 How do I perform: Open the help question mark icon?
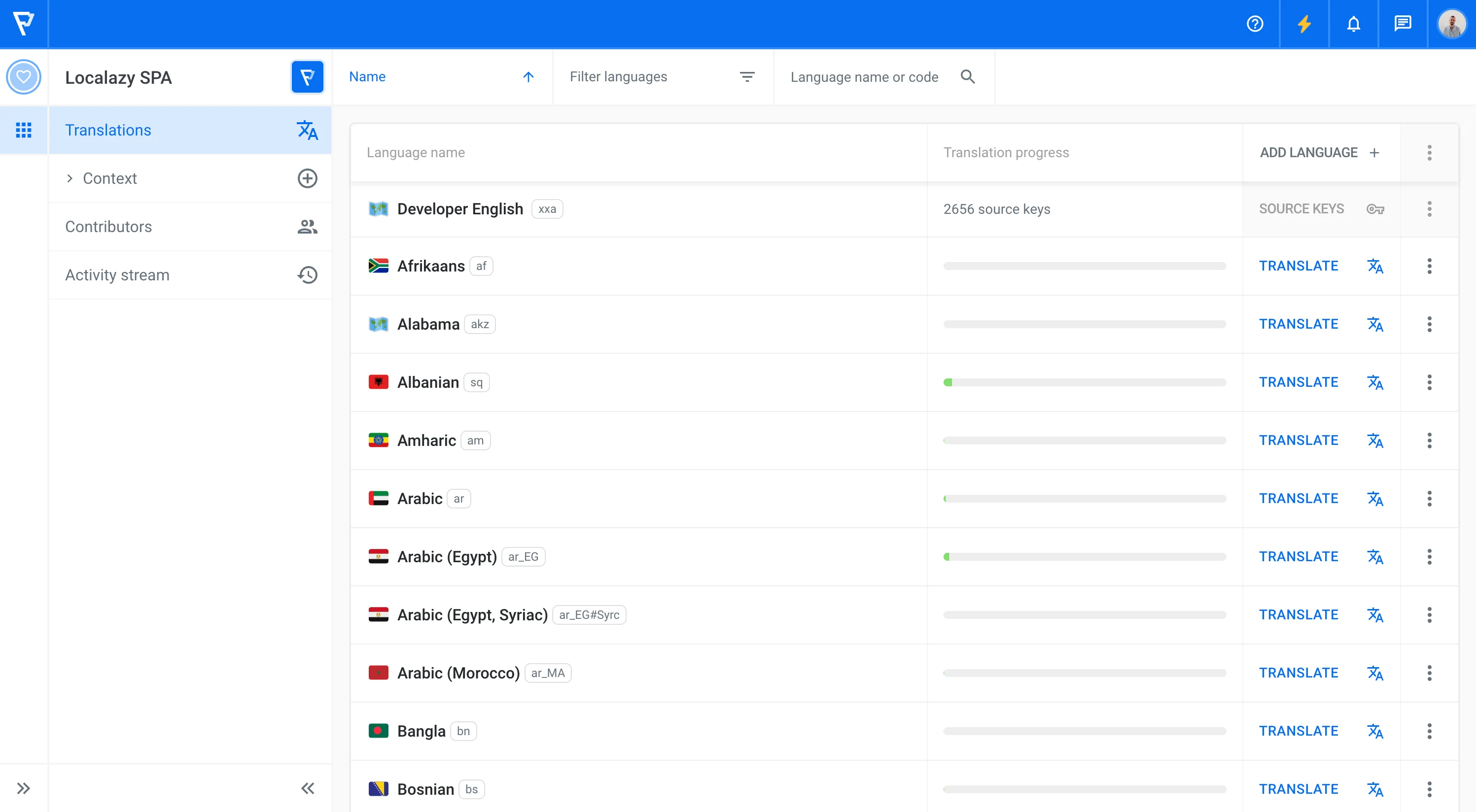click(x=1255, y=24)
